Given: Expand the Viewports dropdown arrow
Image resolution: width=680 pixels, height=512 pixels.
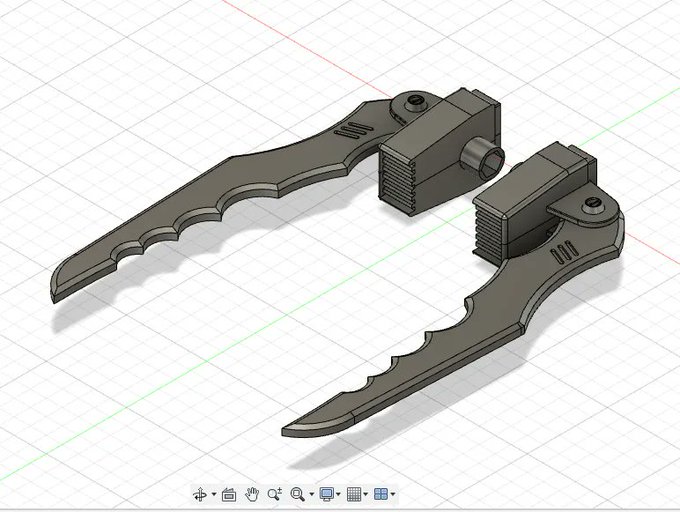Looking at the screenshot, I should [393, 494].
